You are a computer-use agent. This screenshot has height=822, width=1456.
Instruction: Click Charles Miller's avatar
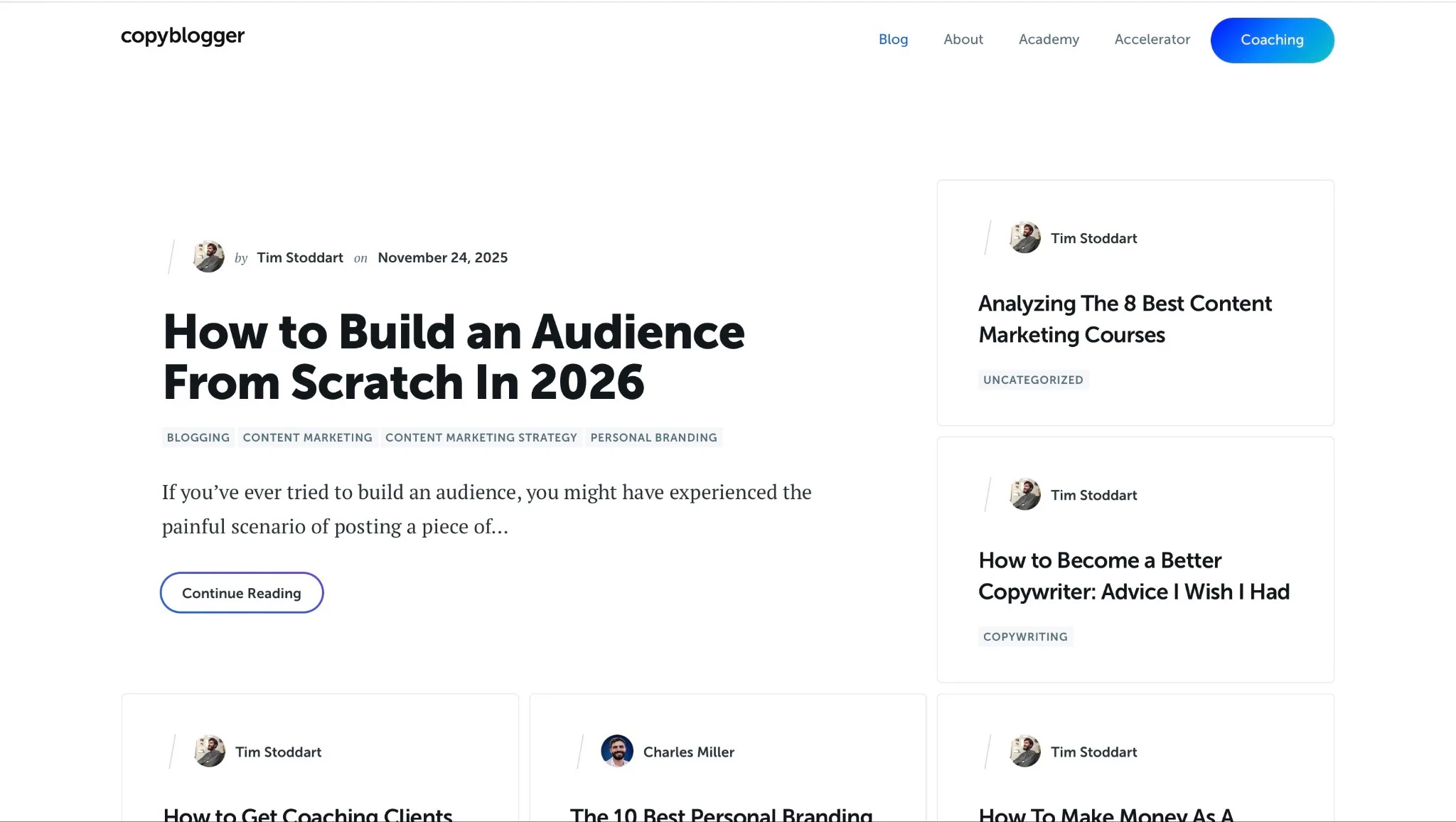coord(616,751)
